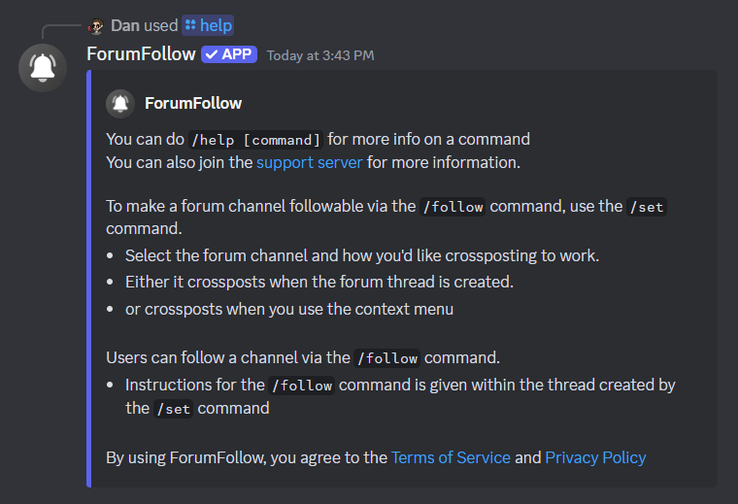Screen dimensions: 738x504
Task: Click the /help [command] code snippet
Action: point(256,140)
